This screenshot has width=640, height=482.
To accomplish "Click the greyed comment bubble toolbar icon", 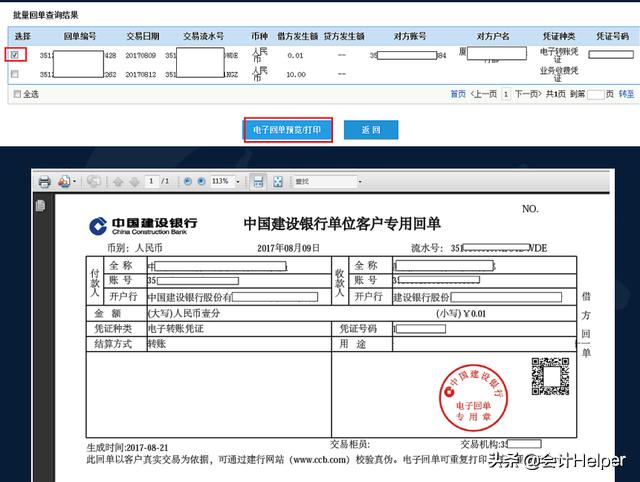I will pos(93,182).
